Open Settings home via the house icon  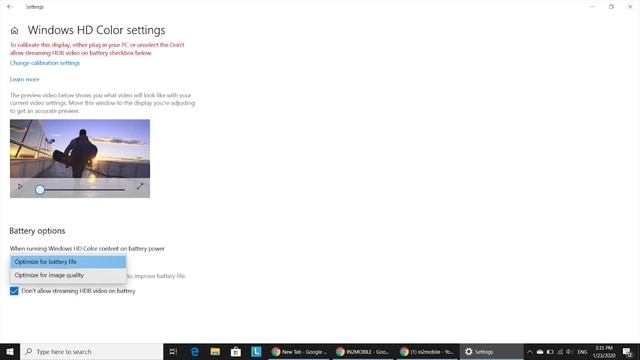[14, 31]
